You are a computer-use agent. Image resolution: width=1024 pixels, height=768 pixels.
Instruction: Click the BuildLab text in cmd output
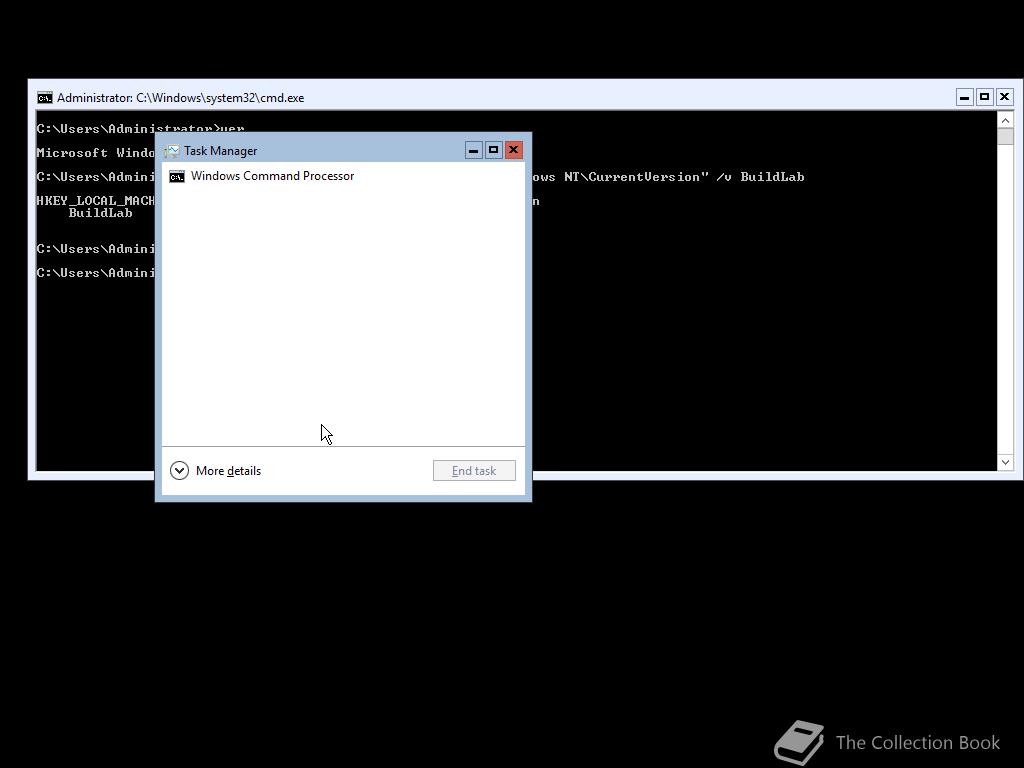click(101, 213)
